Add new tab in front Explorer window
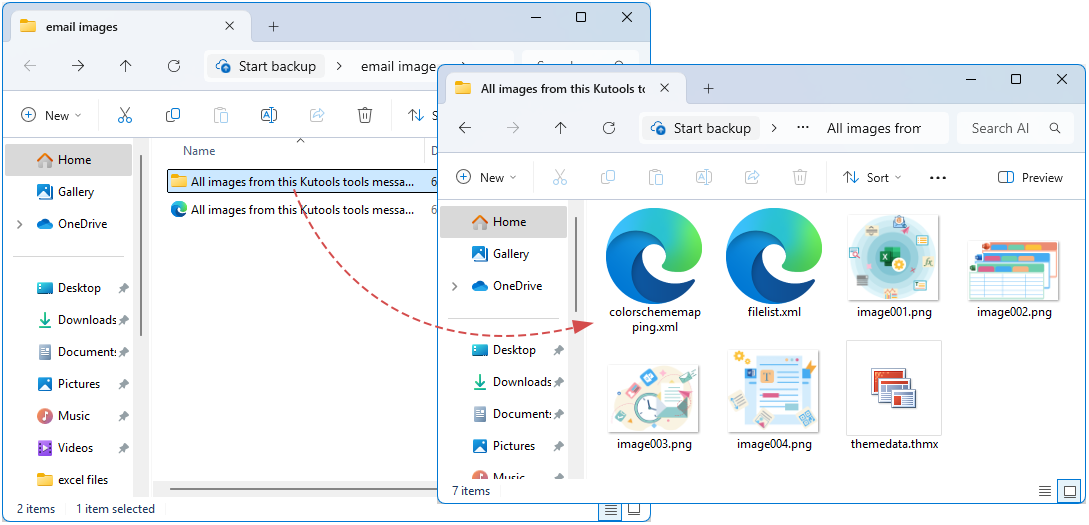 pyautogui.click(x=708, y=88)
